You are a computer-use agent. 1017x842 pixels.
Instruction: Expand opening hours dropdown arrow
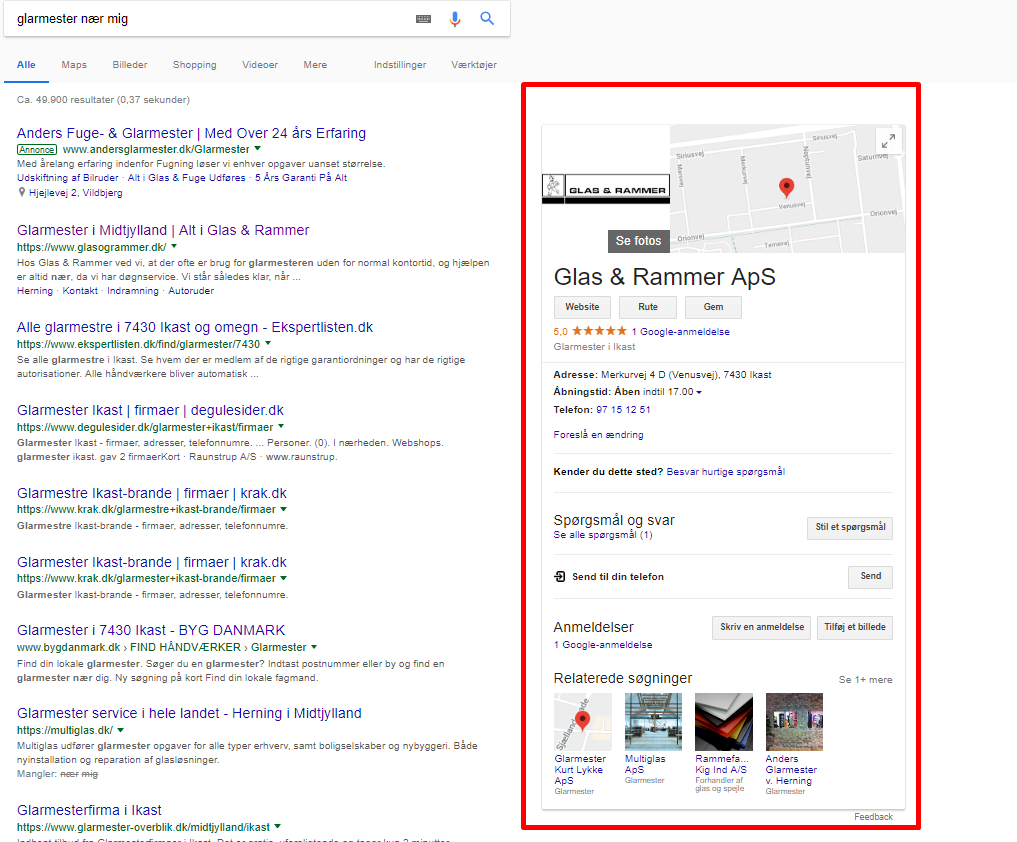pyautogui.click(x=699, y=392)
